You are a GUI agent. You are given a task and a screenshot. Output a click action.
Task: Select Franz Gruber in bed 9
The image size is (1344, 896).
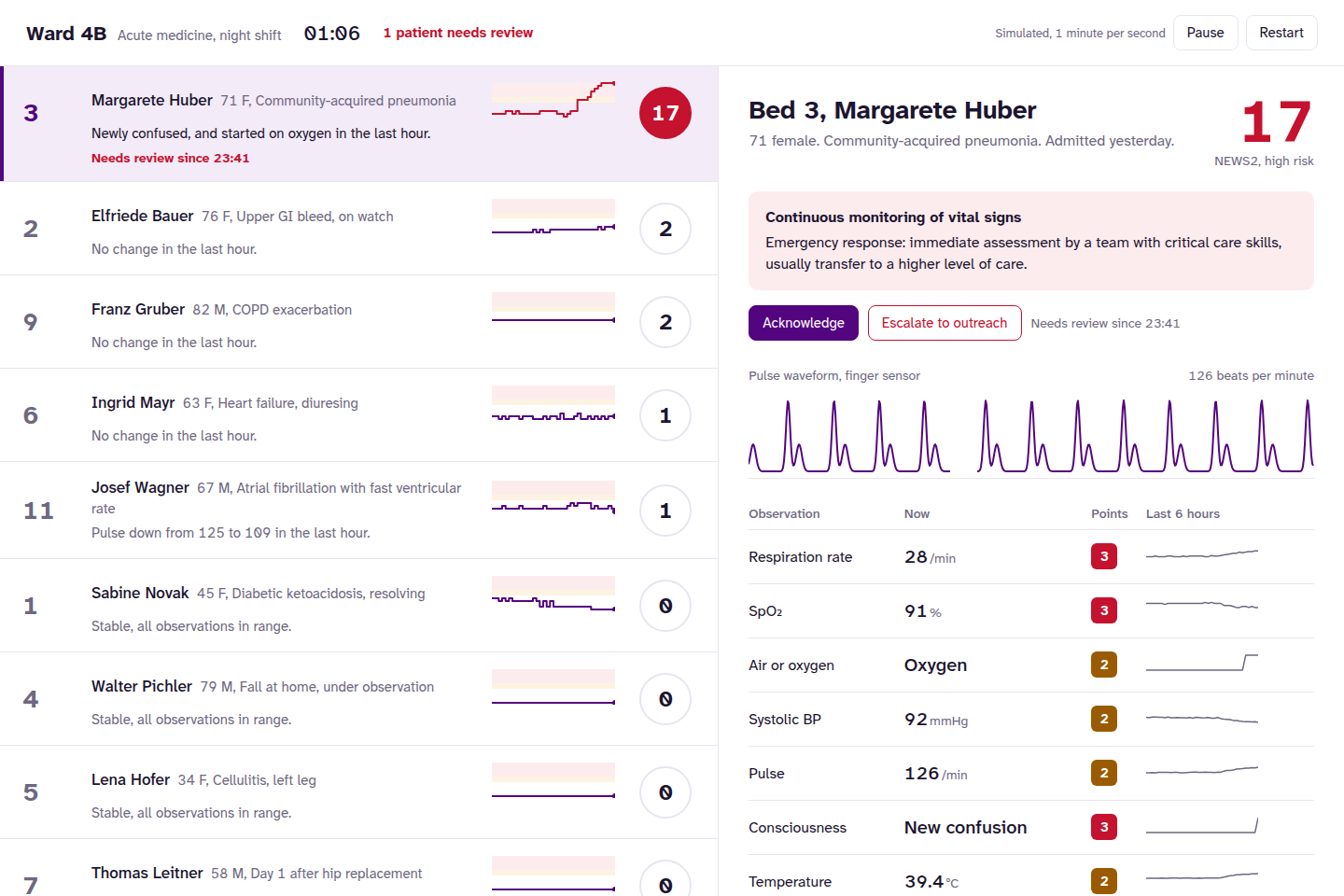359,322
